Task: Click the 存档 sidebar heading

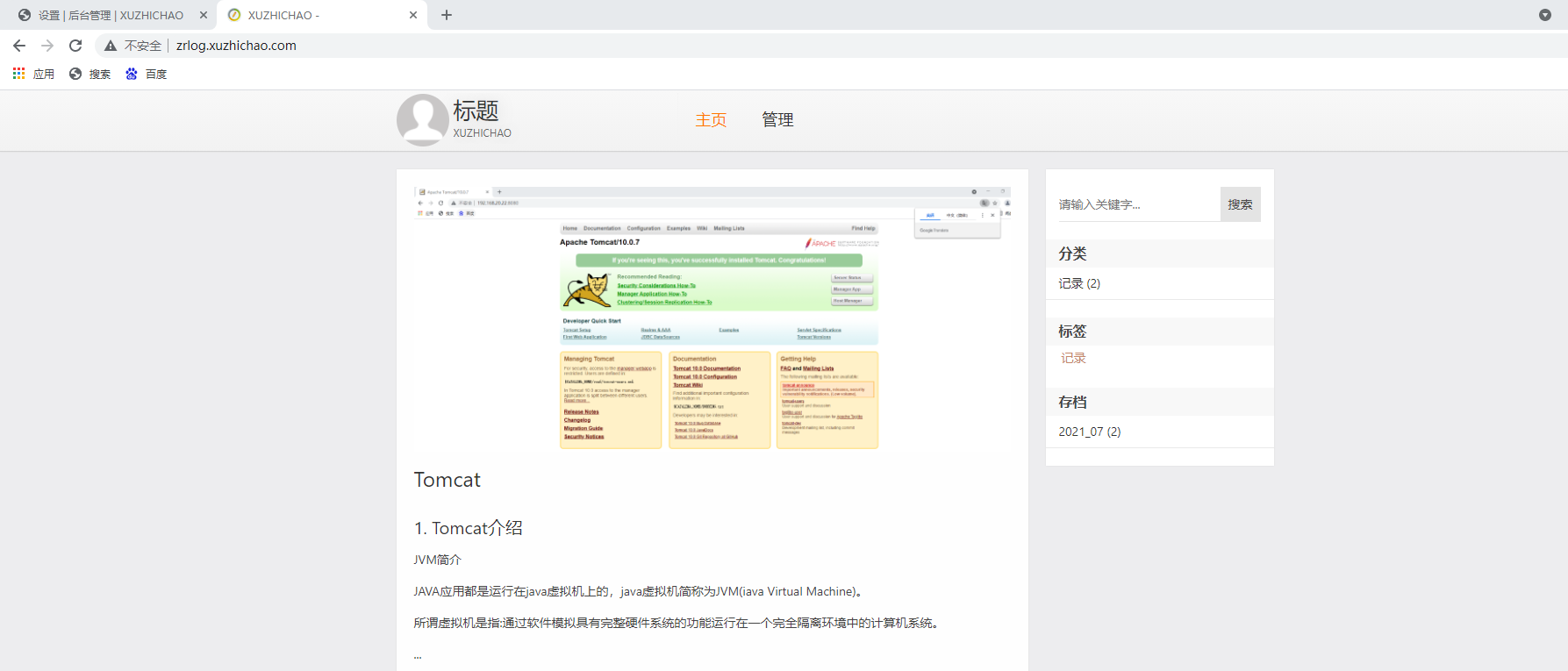Action: (1072, 402)
